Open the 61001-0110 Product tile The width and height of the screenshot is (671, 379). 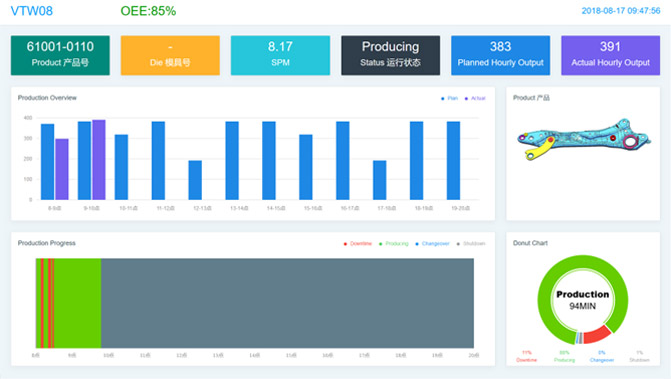(60, 55)
